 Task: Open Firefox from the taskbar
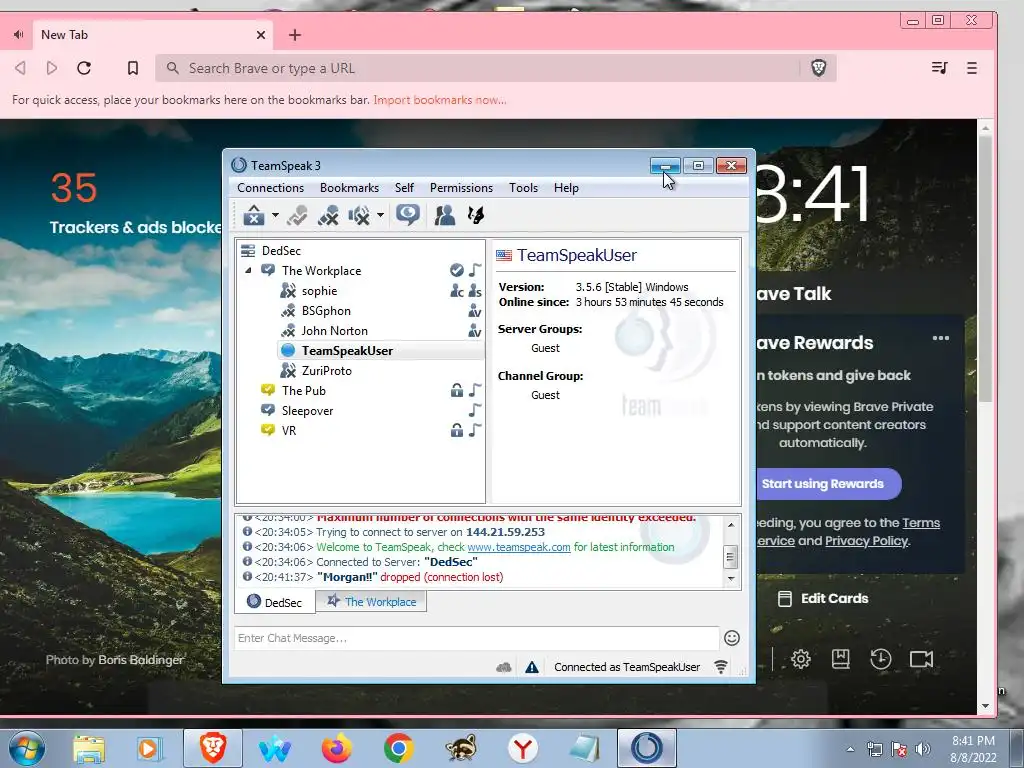pos(337,748)
